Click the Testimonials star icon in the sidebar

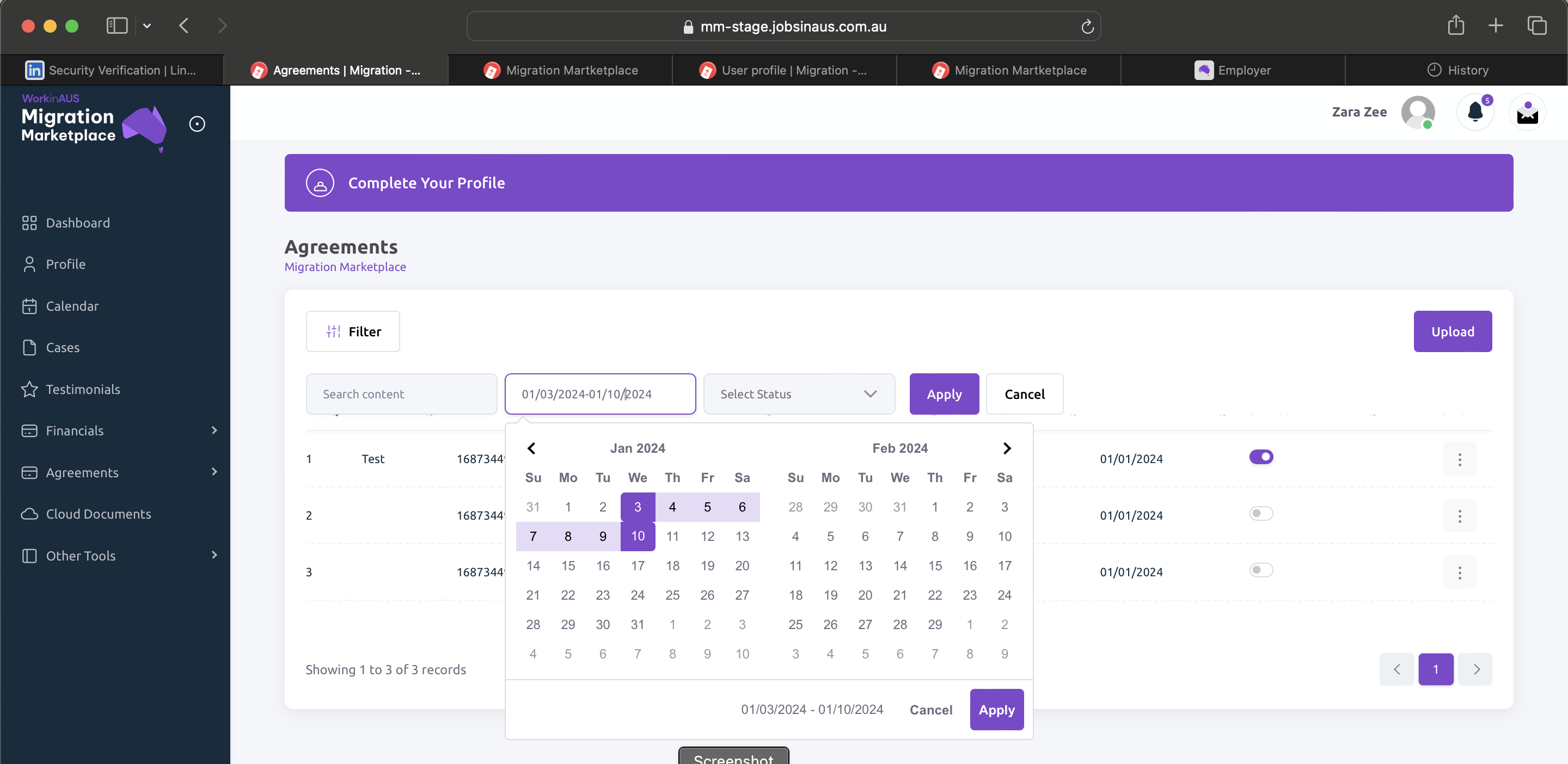pos(29,389)
